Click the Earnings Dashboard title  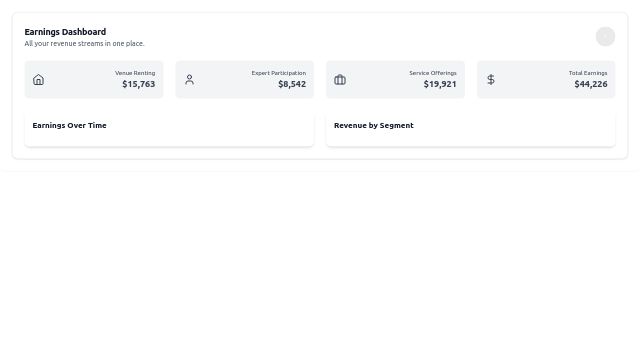[x=65, y=32]
